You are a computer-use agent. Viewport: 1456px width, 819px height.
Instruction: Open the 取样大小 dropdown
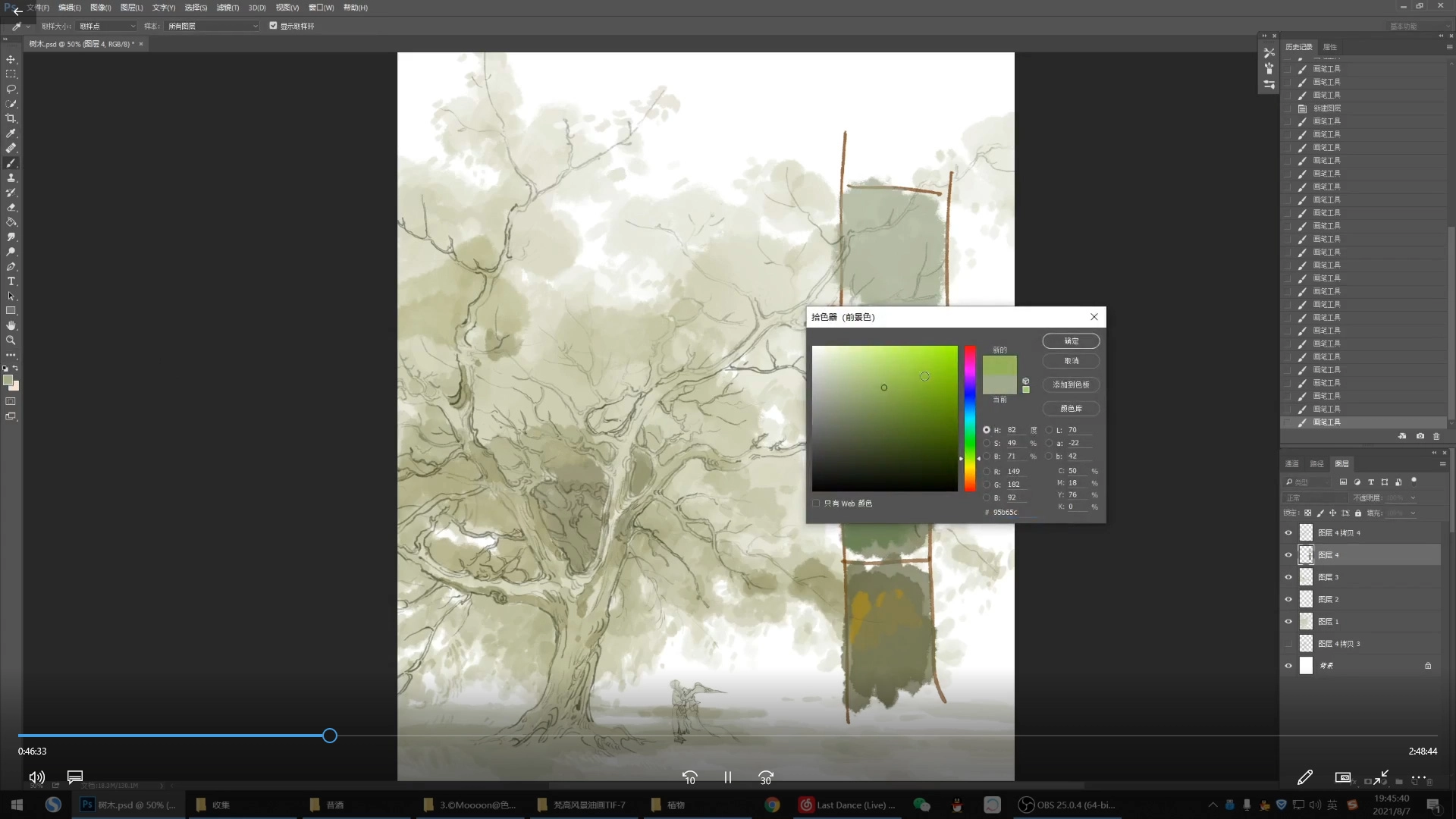(x=107, y=26)
